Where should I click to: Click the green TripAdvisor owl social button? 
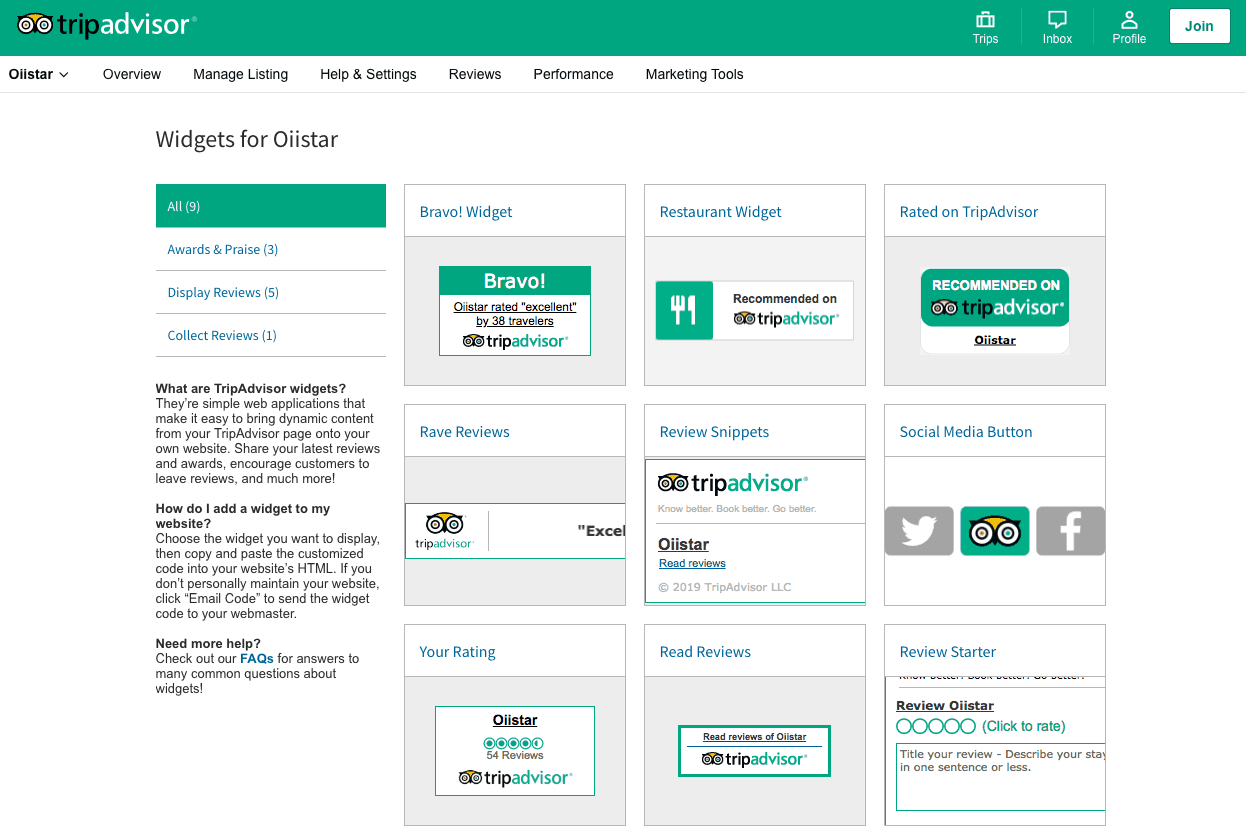point(995,530)
